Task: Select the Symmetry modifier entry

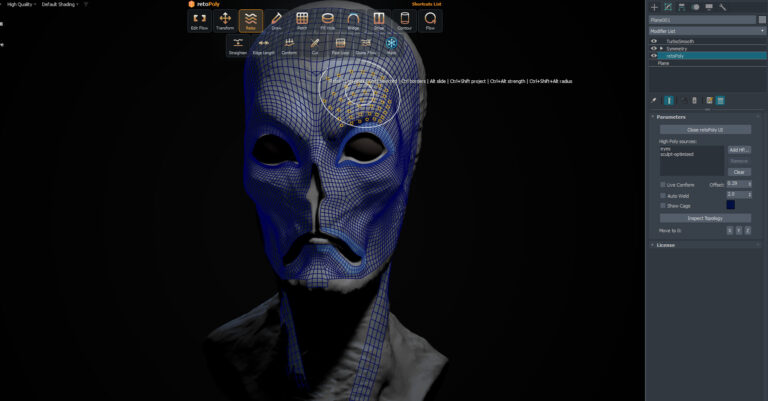Action: click(x=676, y=48)
